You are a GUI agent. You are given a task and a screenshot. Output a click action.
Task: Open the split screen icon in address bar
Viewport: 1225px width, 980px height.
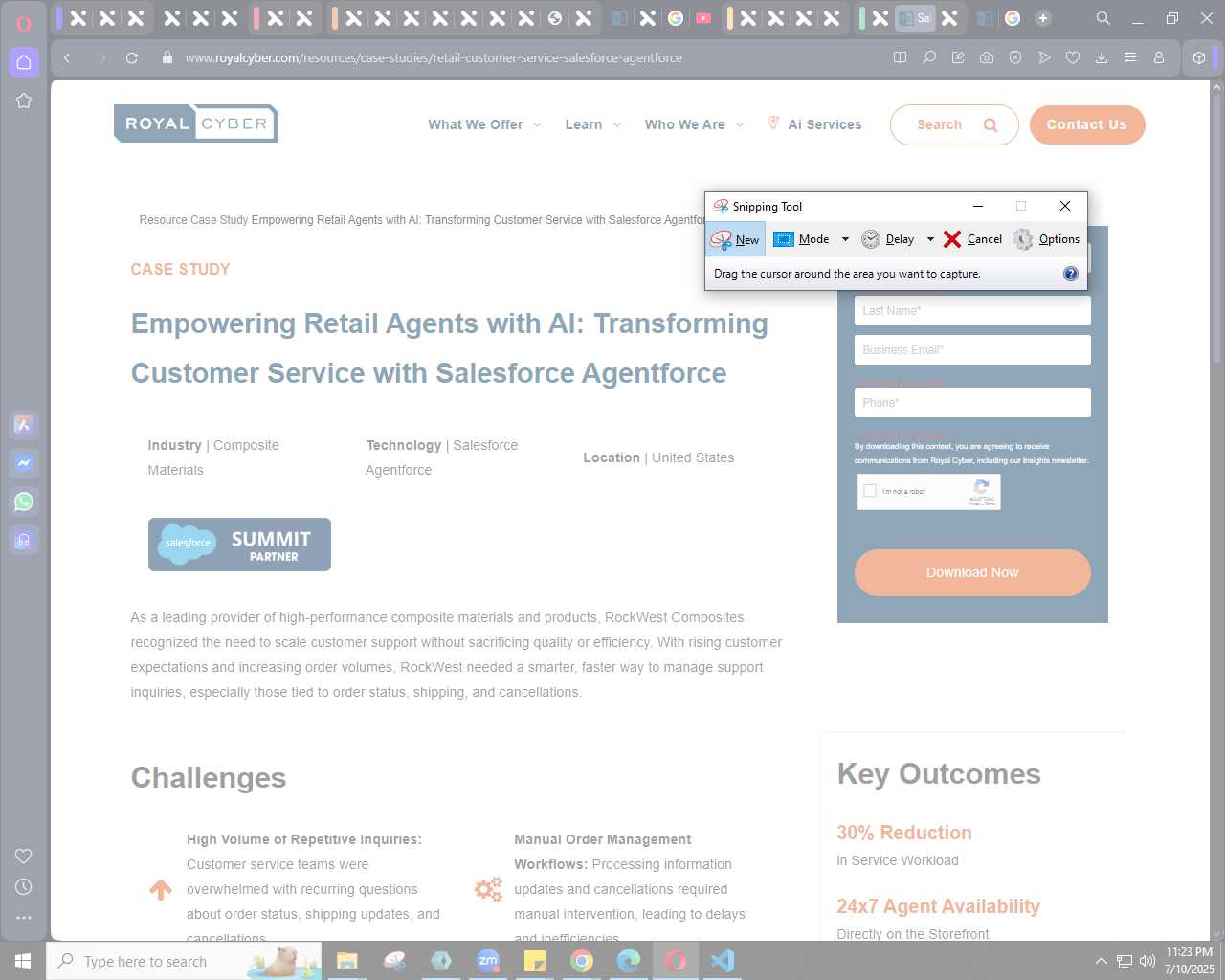point(900,57)
